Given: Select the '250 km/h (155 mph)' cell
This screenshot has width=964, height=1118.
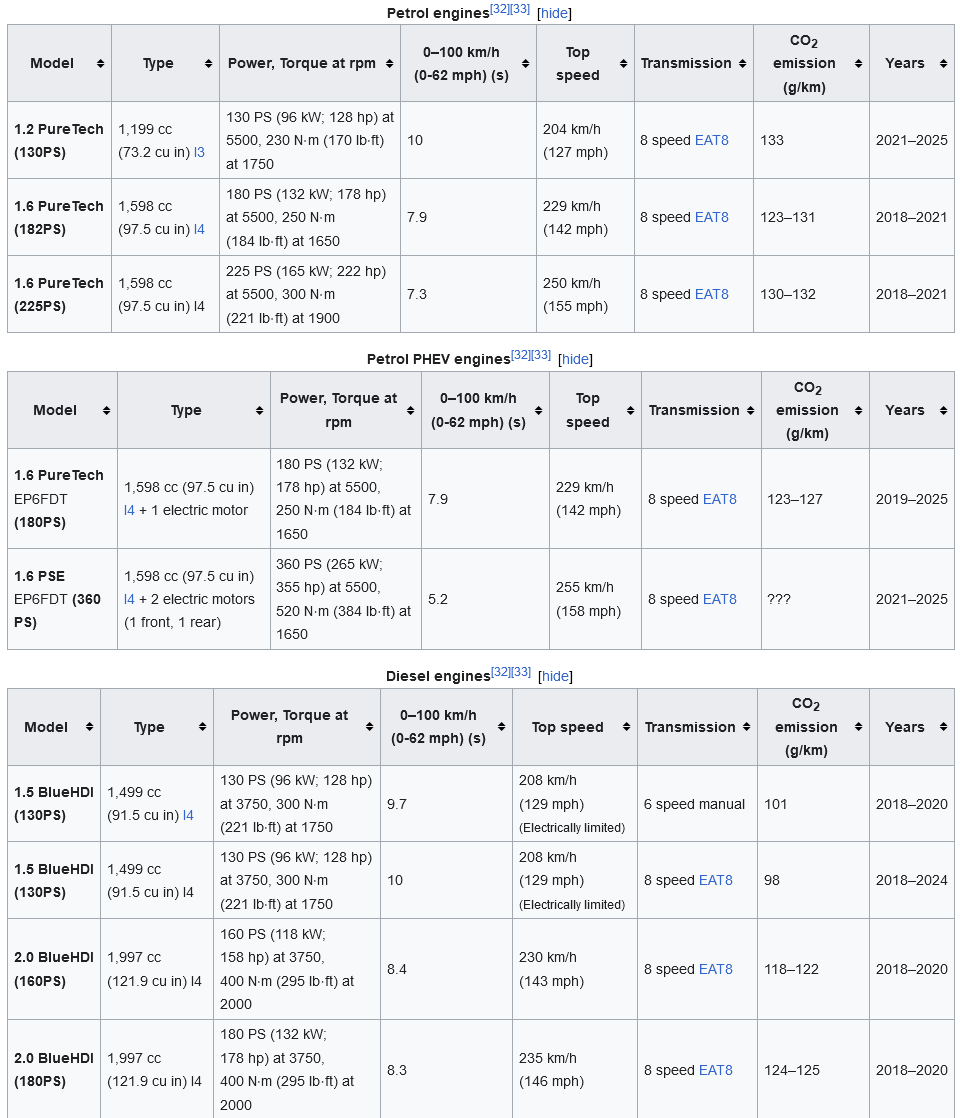Looking at the screenshot, I should pyautogui.click(x=585, y=294).
